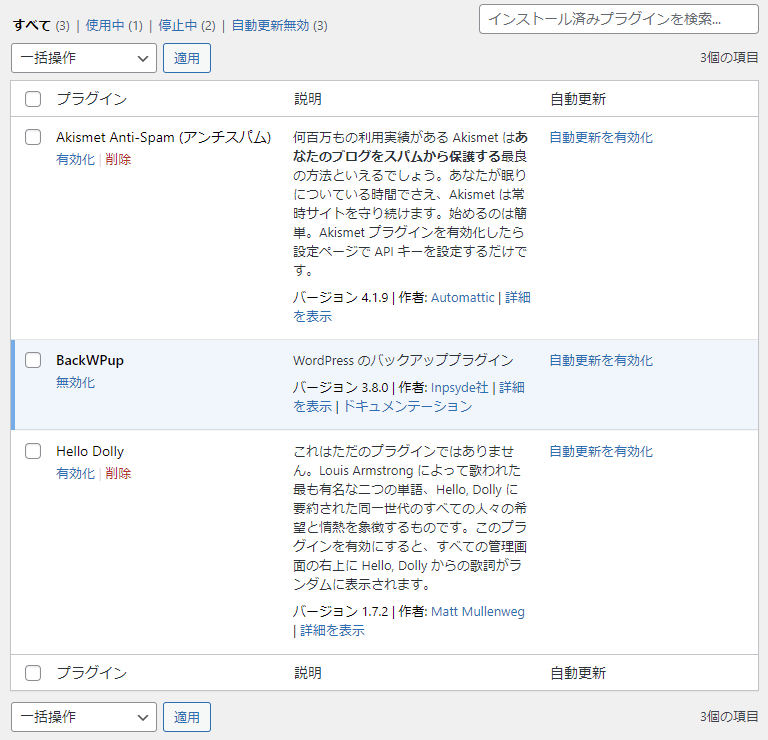
Task: Click the Akismet Anti-Spam (アンチスパム) plugin name
Action: click(x=164, y=138)
